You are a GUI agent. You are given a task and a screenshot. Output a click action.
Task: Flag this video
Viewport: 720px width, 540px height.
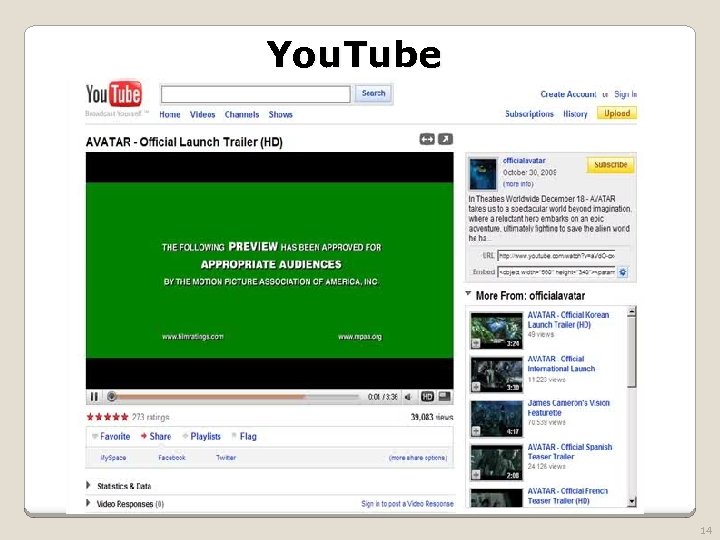coord(244,436)
